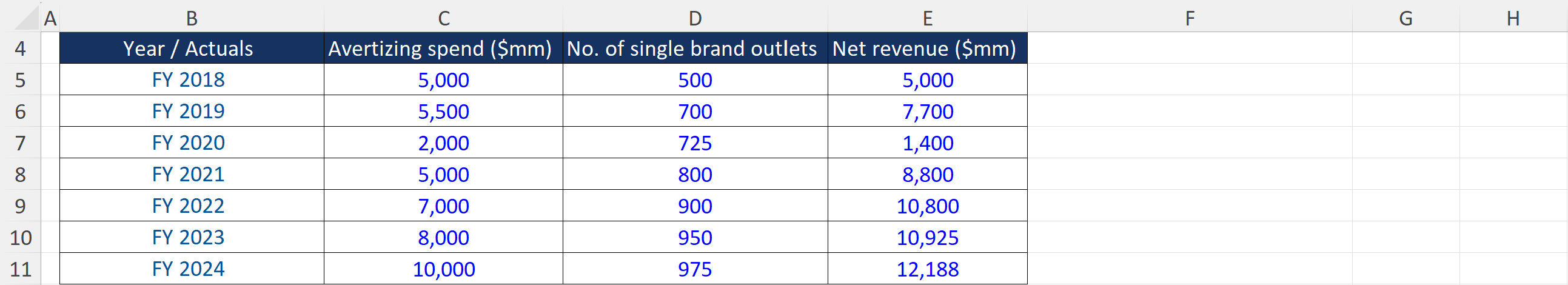Select net revenue cell showing 12,188

point(927,269)
